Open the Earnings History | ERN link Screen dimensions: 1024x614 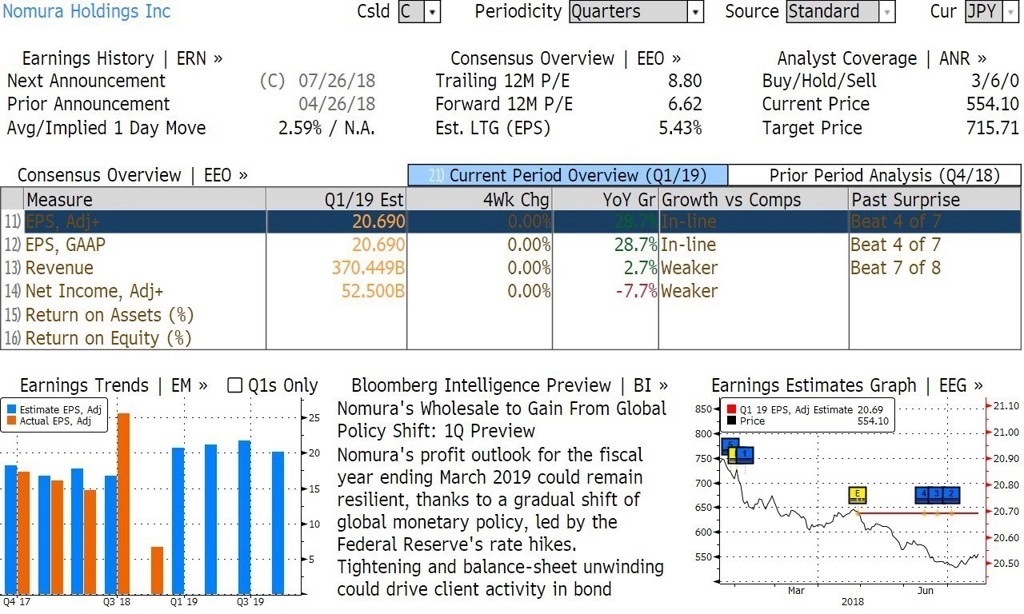122,58
